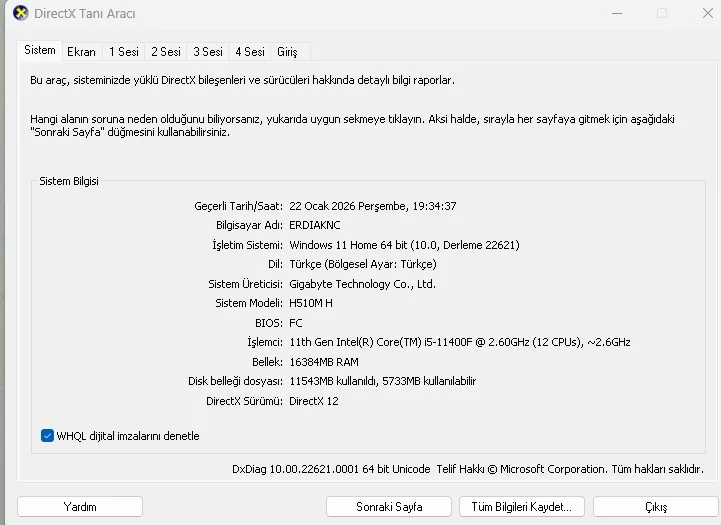Go to the 3 Sesi tab
This screenshot has width=721, height=525.
(208, 52)
